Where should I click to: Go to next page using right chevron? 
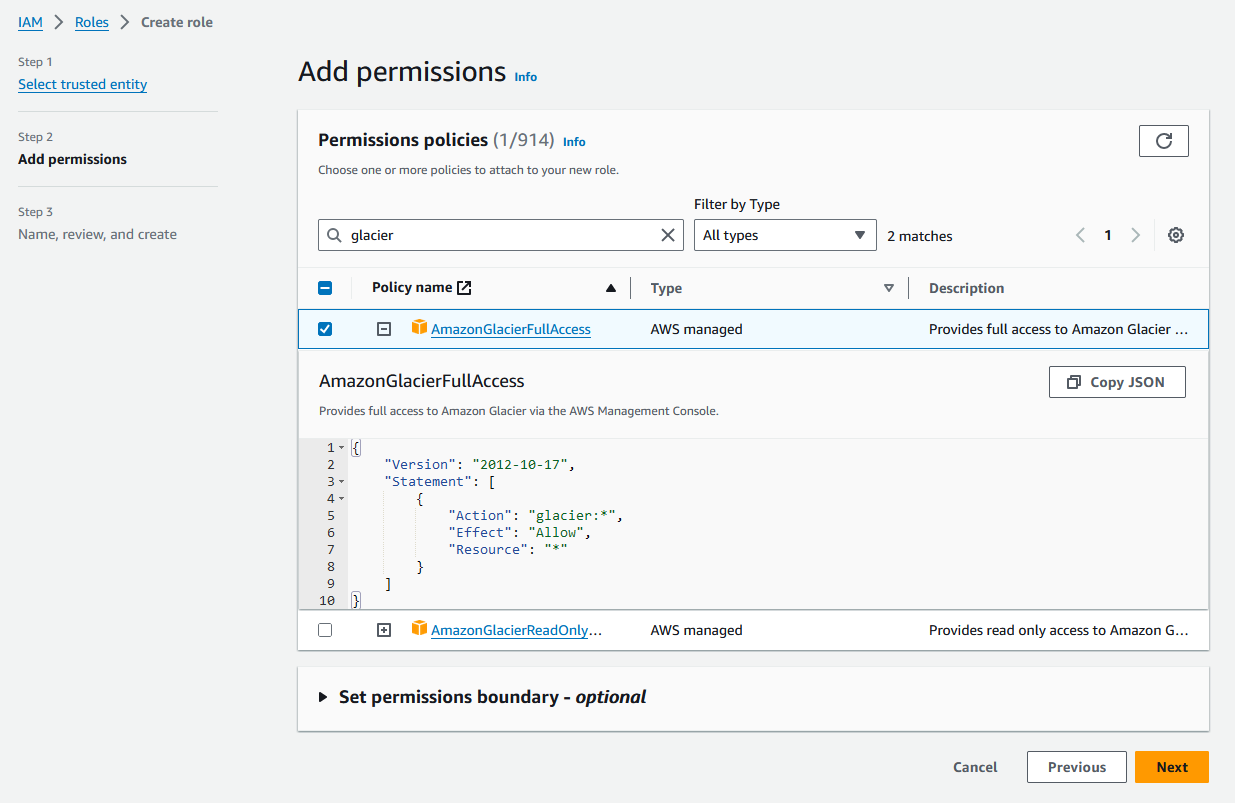1135,235
